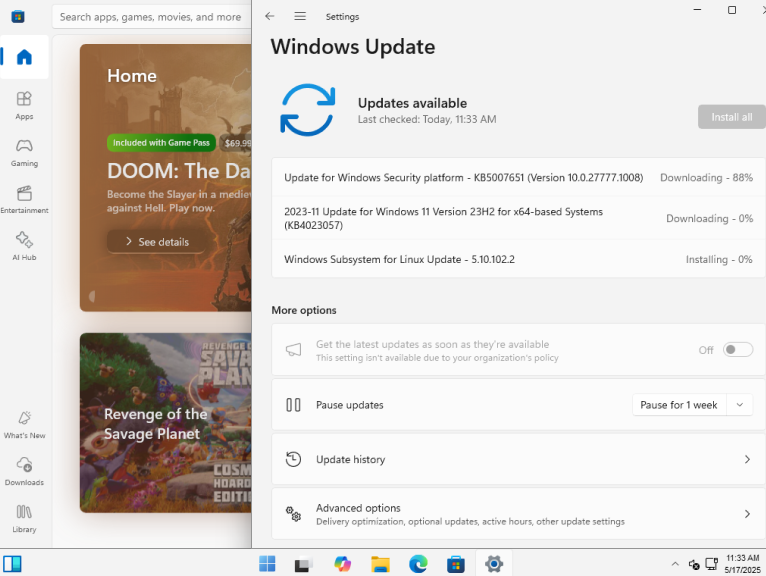Open Entertainment section in Store sidebar
This screenshot has width=766, height=576.
point(24,199)
